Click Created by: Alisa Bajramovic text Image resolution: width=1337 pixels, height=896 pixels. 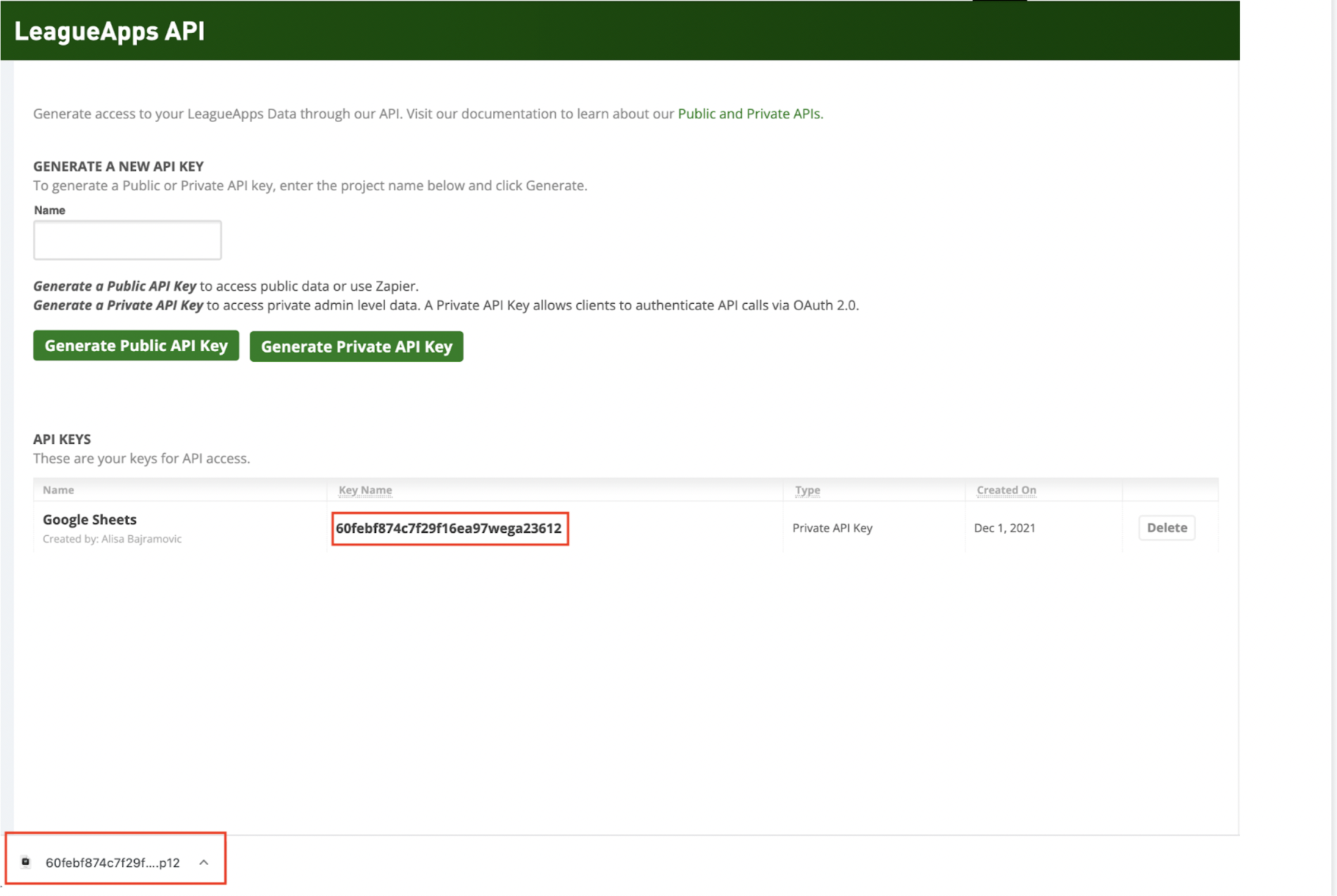click(113, 538)
